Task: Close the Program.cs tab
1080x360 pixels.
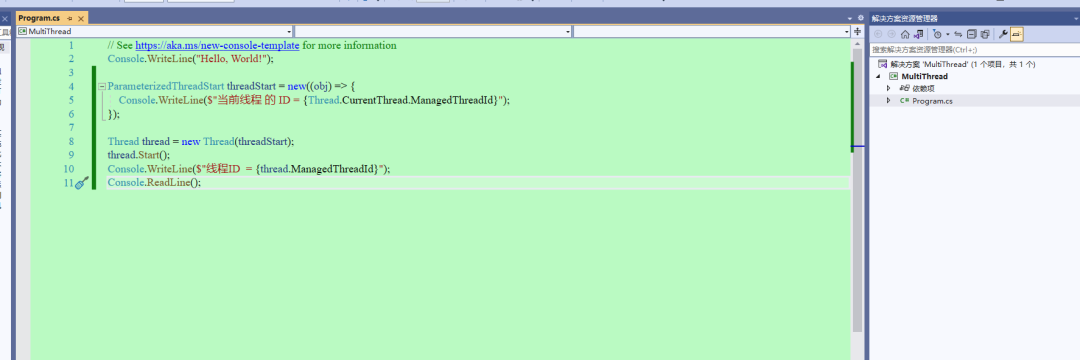Action: (81, 18)
